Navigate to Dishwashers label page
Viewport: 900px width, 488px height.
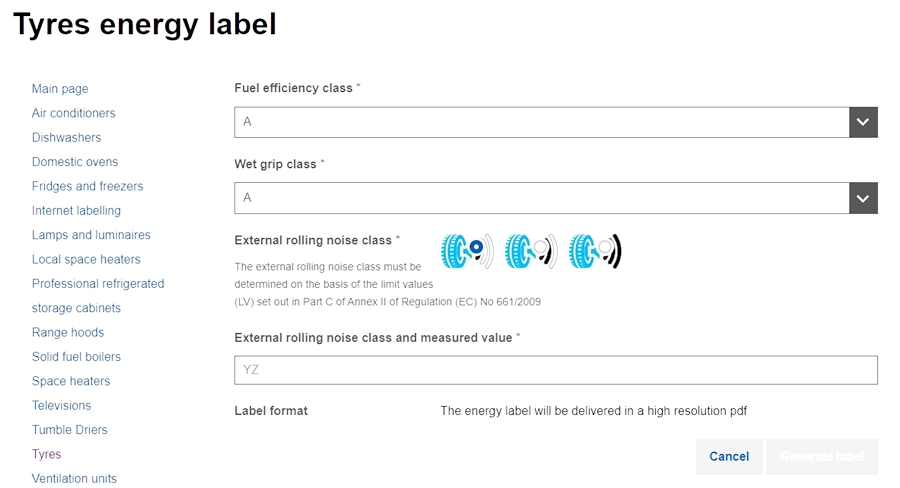coord(66,138)
